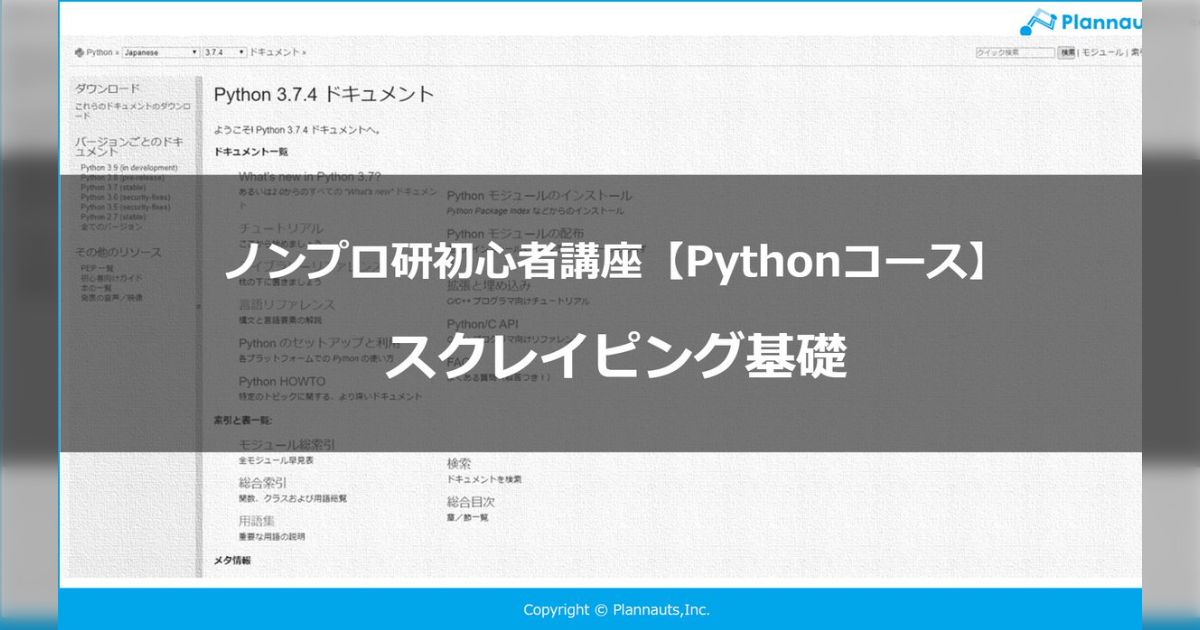The width and height of the screenshot is (1200, 630).
Task: Open the Japanese language dropdown
Action: tap(160, 51)
